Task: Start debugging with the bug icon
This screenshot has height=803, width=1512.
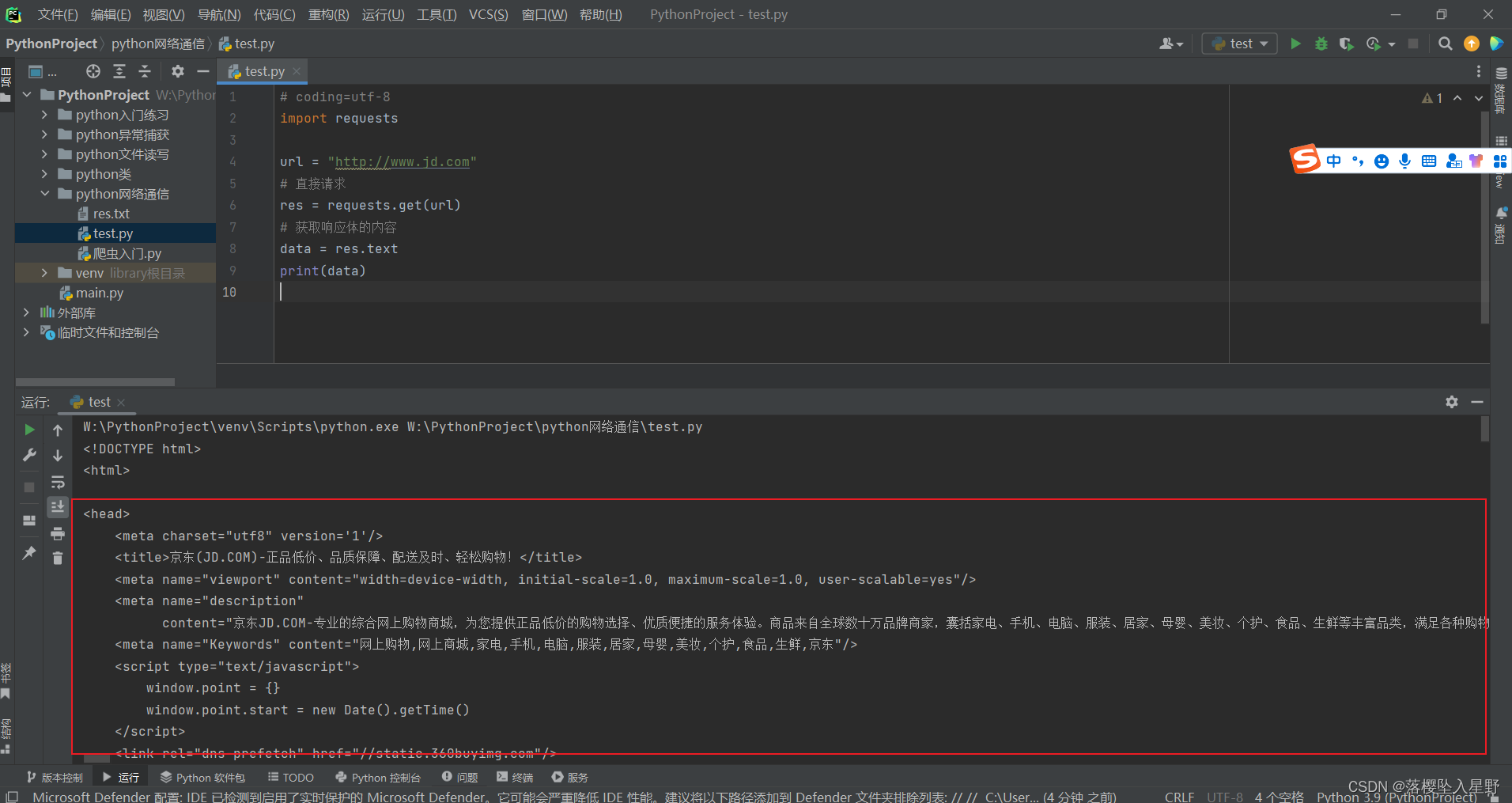Action: tap(1321, 44)
